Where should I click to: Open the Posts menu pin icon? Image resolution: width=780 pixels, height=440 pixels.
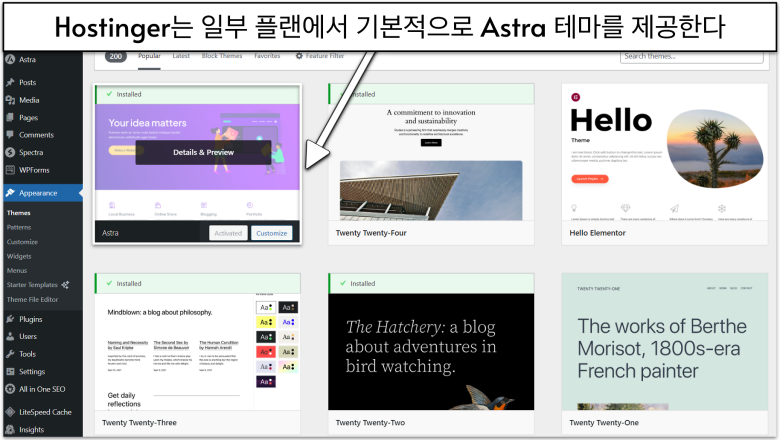(9, 82)
